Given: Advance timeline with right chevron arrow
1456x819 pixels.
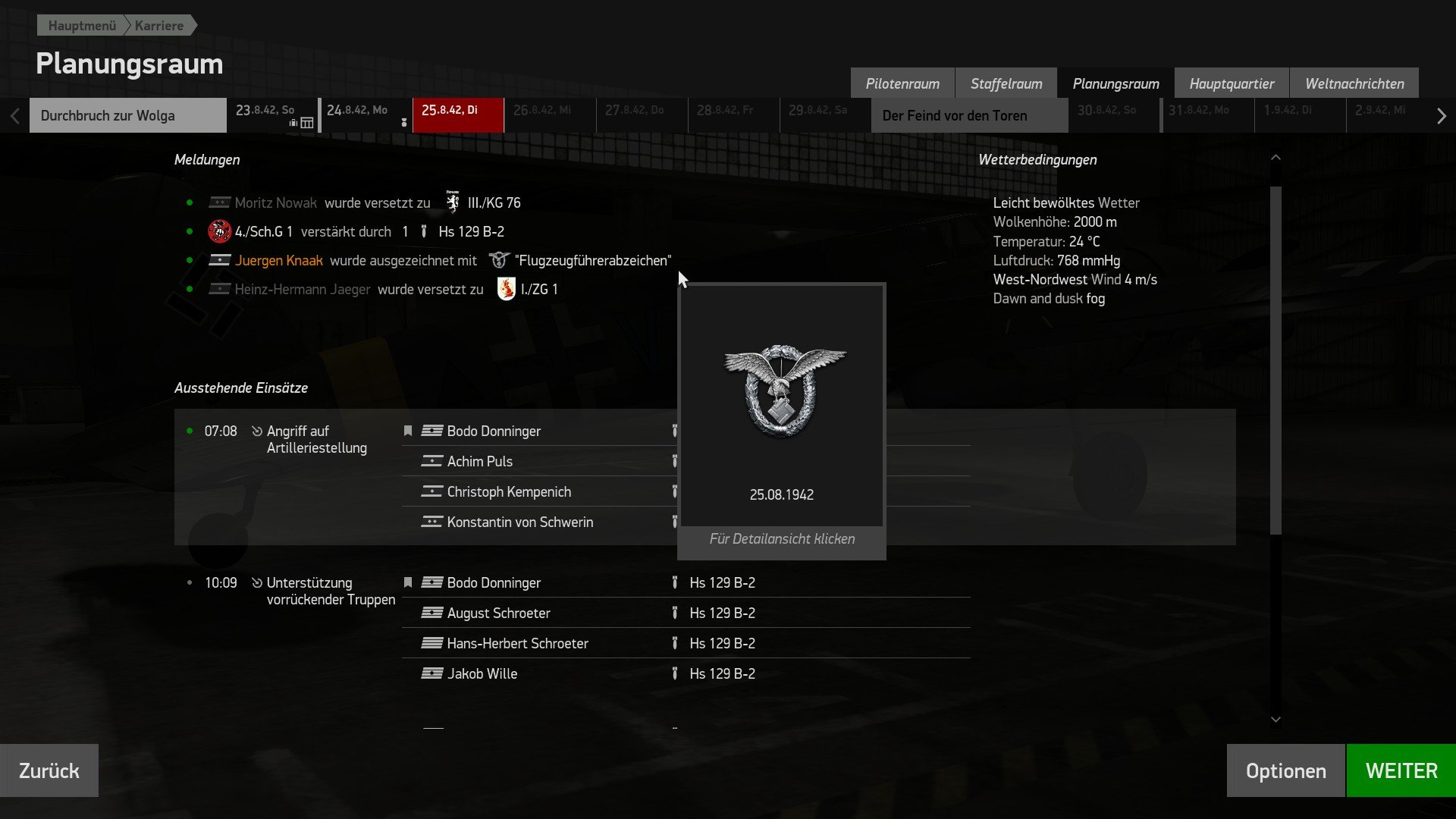Looking at the screenshot, I should pyautogui.click(x=1441, y=116).
